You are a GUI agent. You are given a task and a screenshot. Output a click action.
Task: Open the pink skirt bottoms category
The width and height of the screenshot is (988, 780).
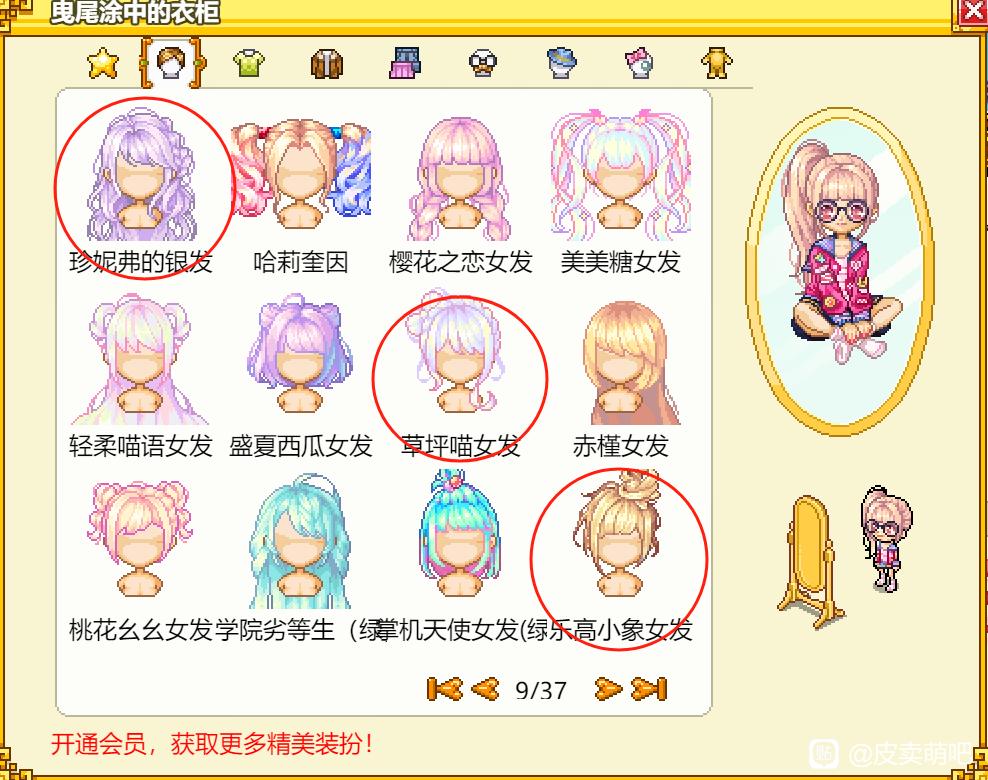pos(405,64)
